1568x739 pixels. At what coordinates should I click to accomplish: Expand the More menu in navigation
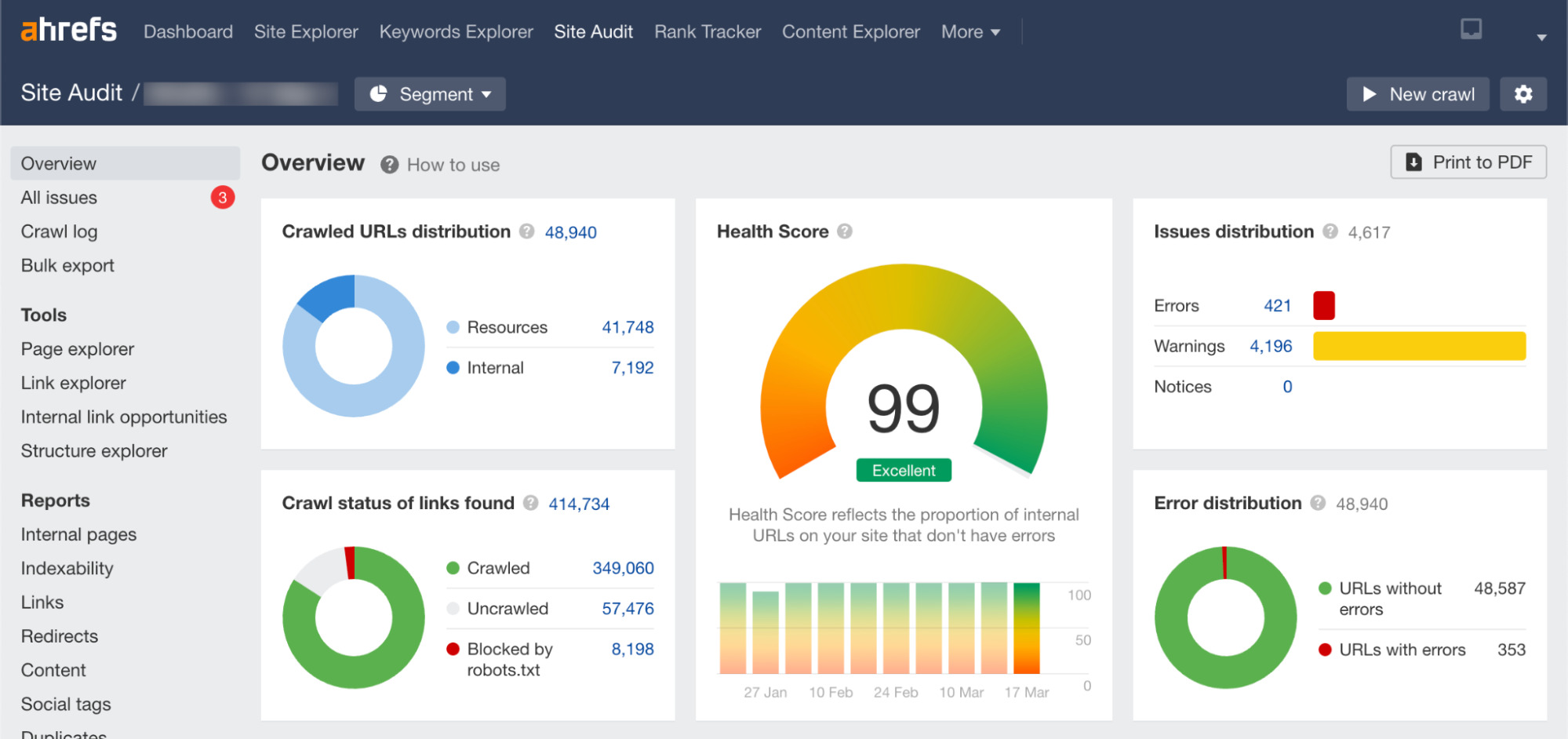pyautogui.click(x=970, y=32)
